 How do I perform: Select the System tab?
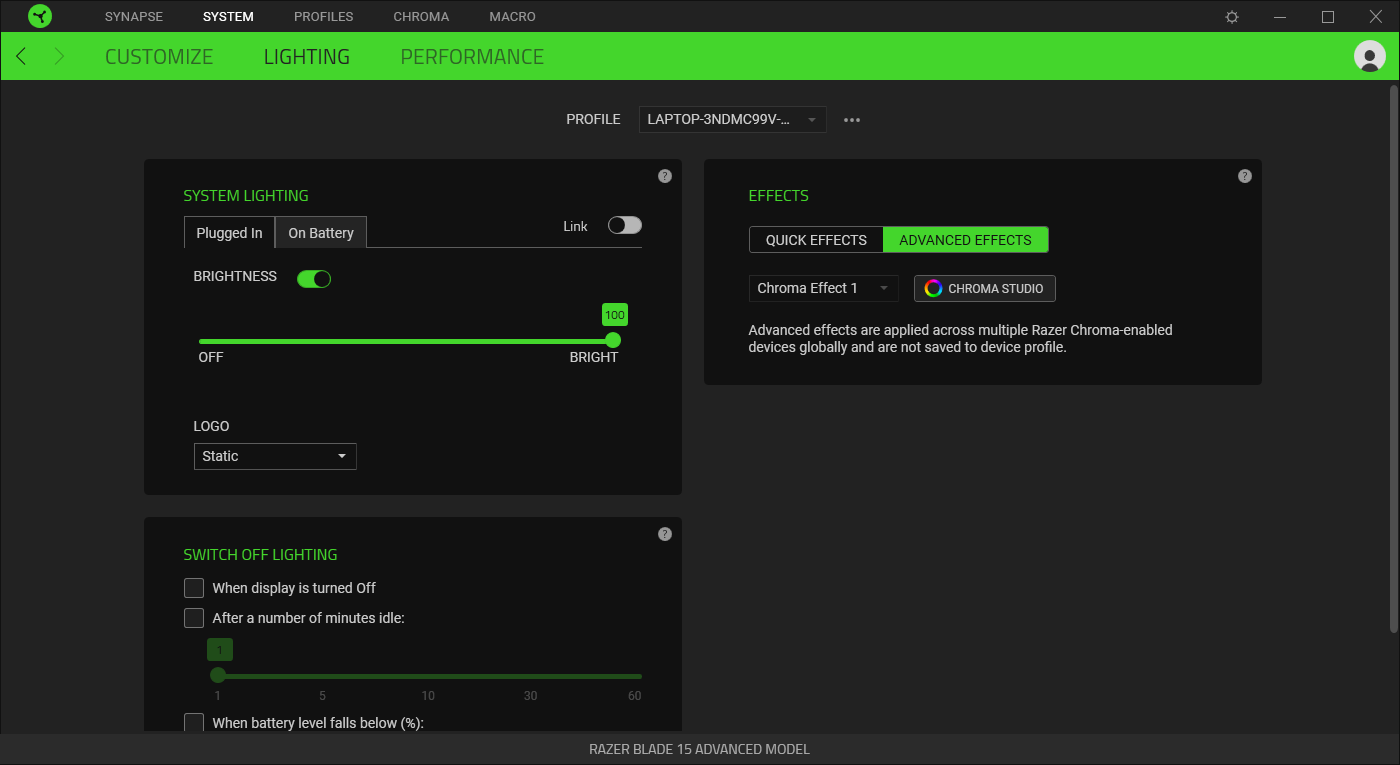click(228, 17)
